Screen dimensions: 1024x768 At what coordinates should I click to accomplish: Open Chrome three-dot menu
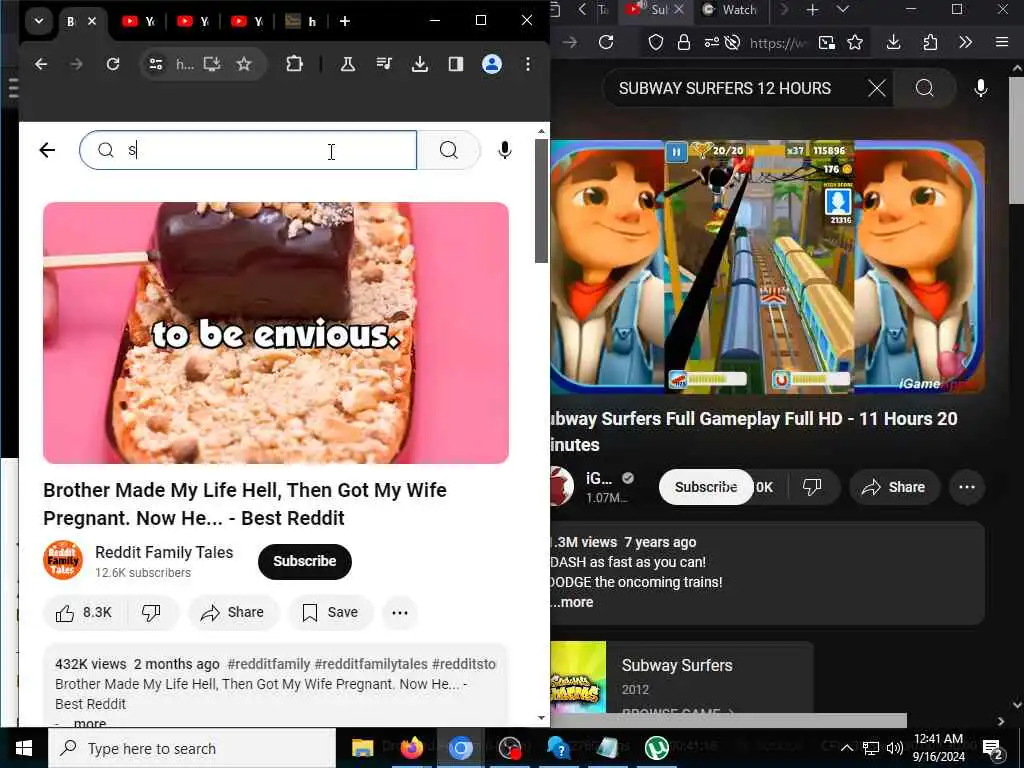coord(528,64)
